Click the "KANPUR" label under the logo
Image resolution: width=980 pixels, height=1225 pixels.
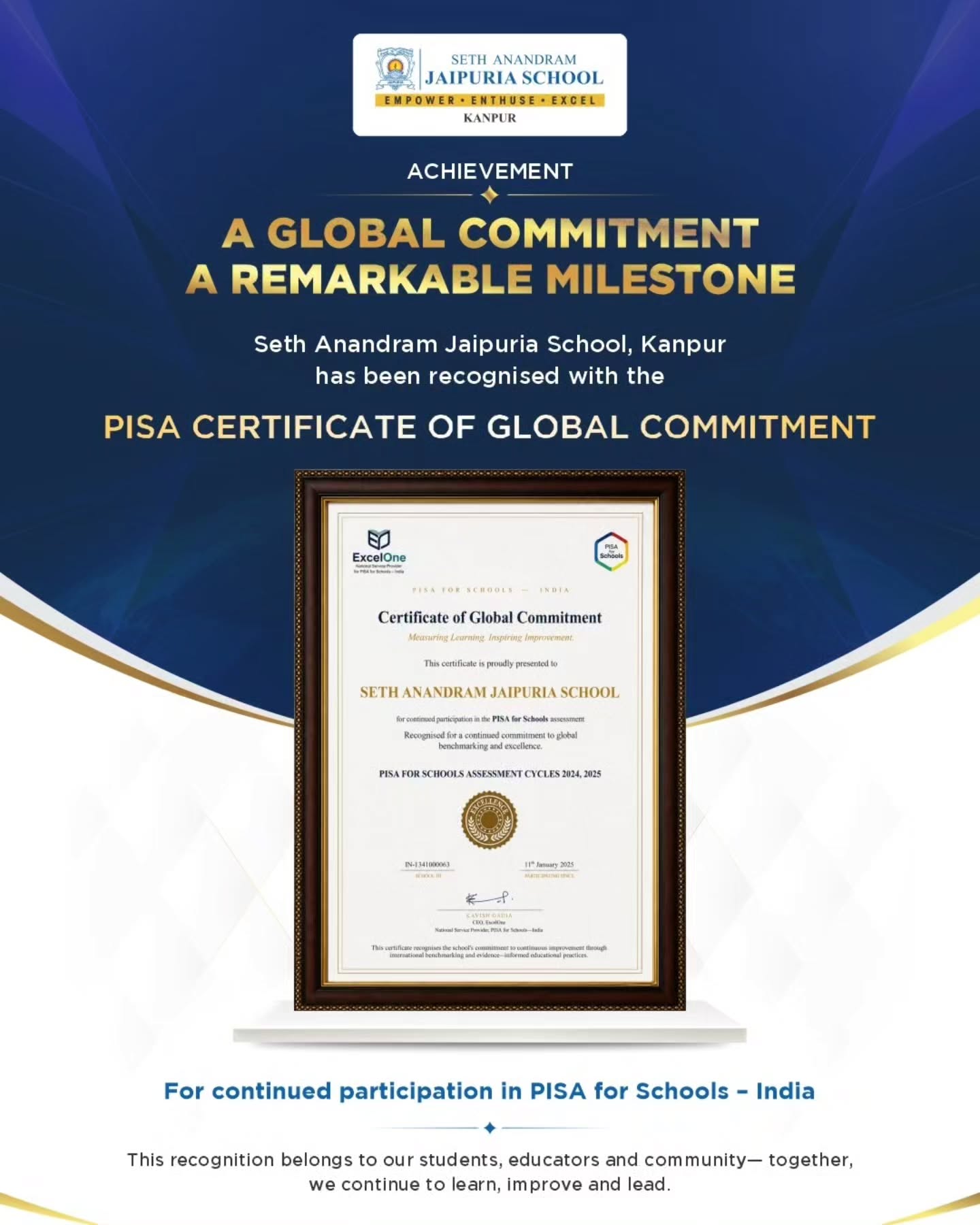[x=490, y=118]
